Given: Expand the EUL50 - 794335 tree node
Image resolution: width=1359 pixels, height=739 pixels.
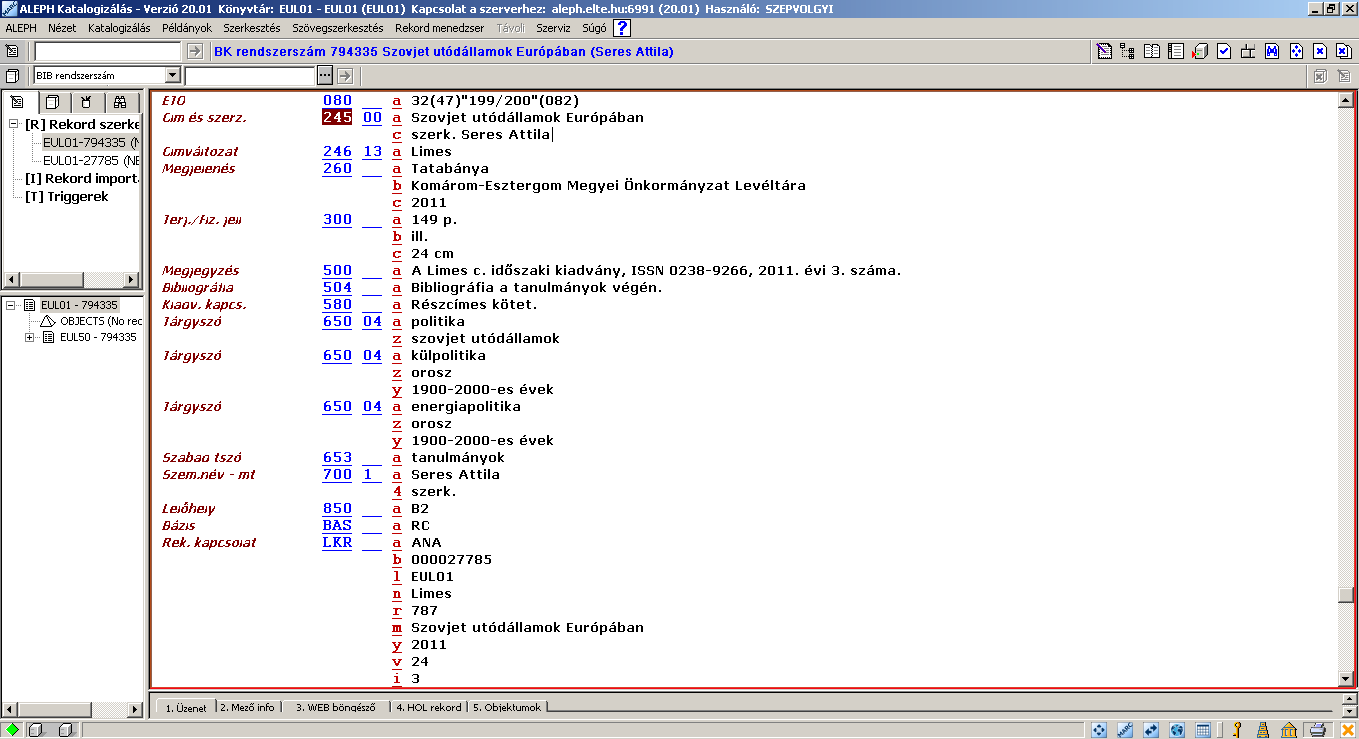Looking at the screenshot, I should (x=30, y=338).
